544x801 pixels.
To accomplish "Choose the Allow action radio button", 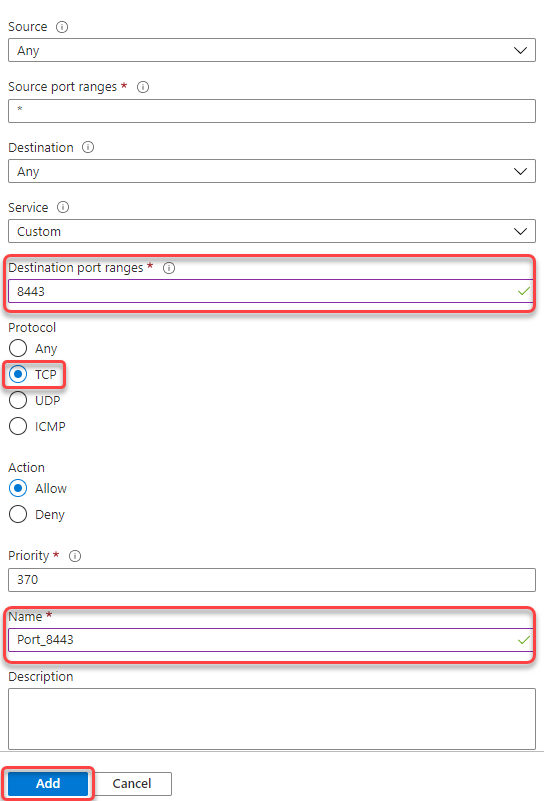I will tap(18, 488).
